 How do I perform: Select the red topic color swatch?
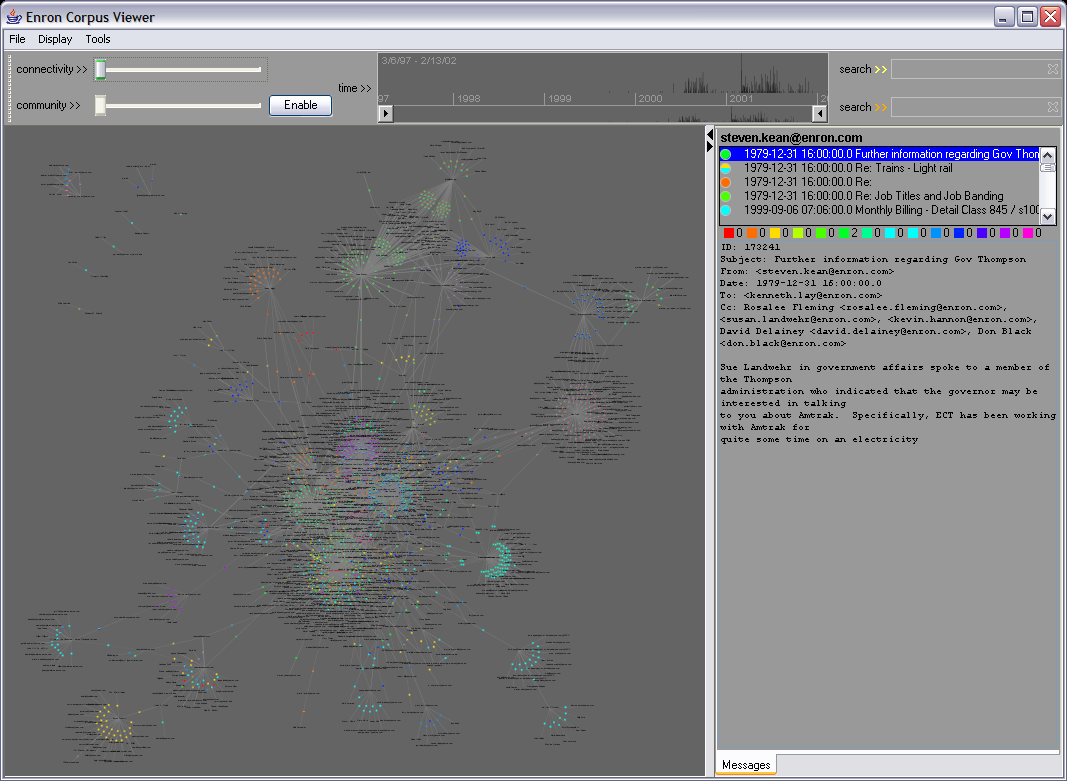729,233
